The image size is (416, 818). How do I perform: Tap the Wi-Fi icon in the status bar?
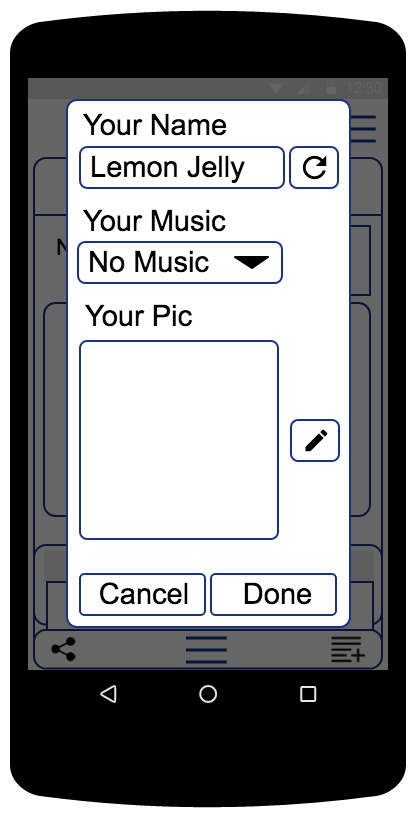click(276, 89)
